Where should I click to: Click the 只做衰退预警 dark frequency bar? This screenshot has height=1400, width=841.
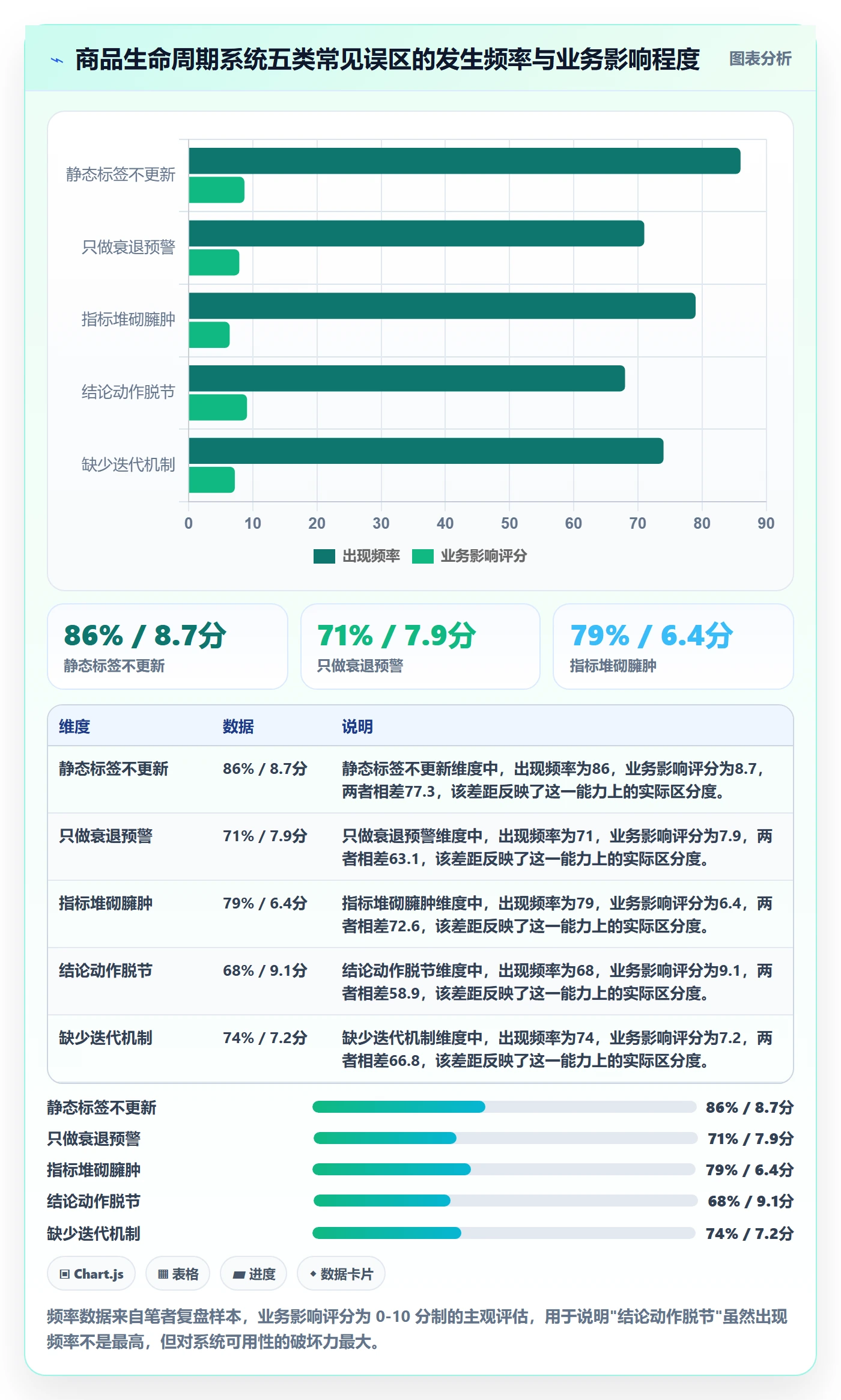coord(416,234)
